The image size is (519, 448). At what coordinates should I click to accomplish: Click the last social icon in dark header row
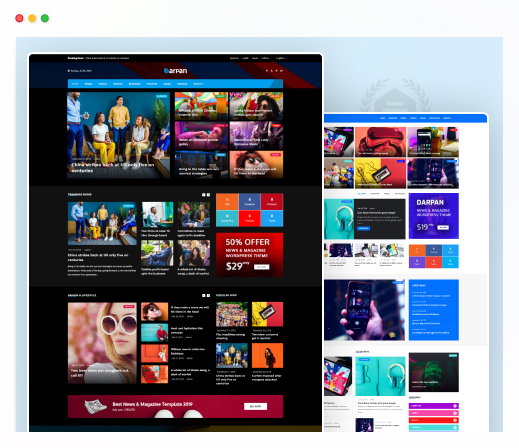281,71
